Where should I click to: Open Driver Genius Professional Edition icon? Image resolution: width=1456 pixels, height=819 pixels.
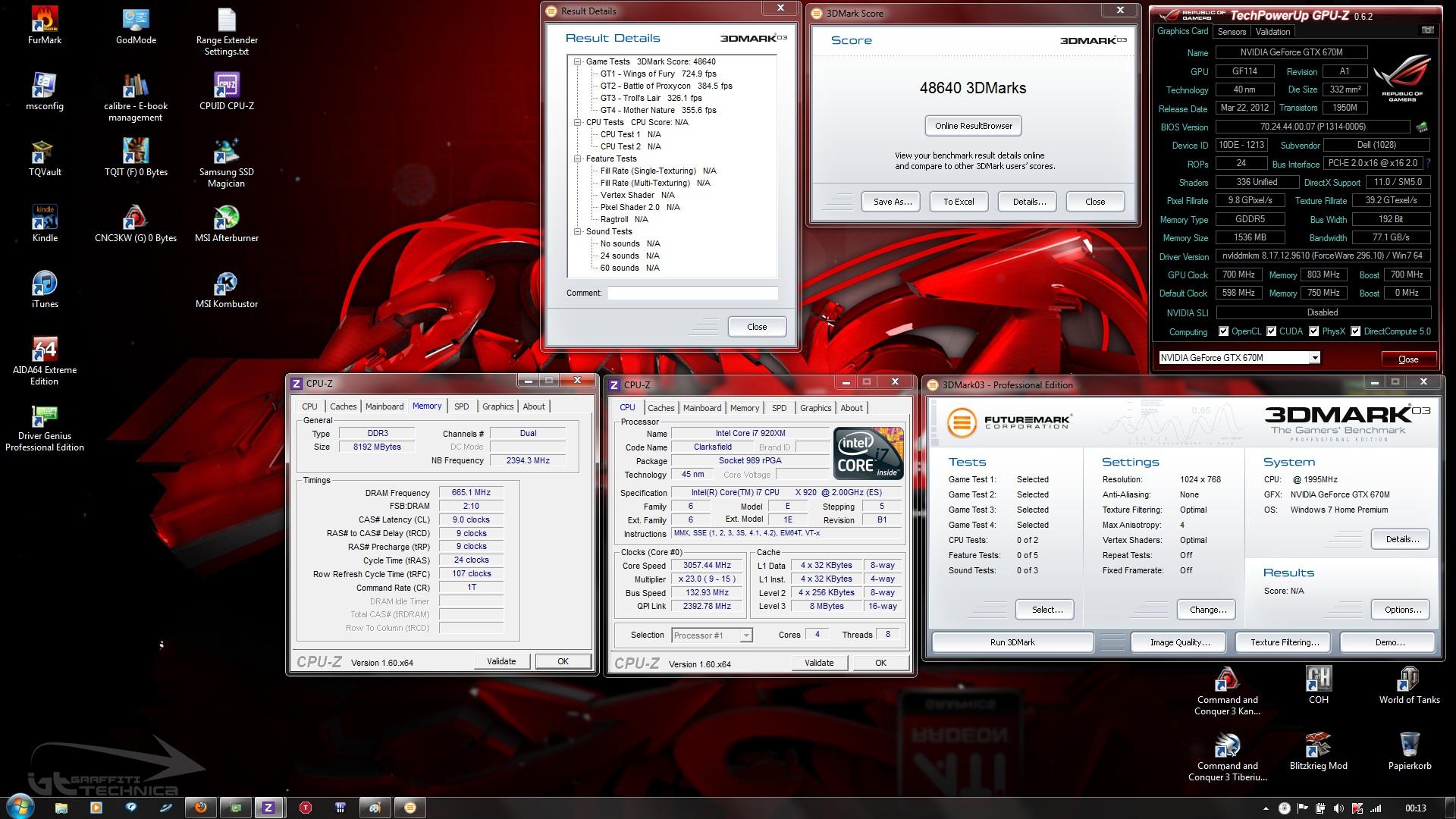click(45, 427)
